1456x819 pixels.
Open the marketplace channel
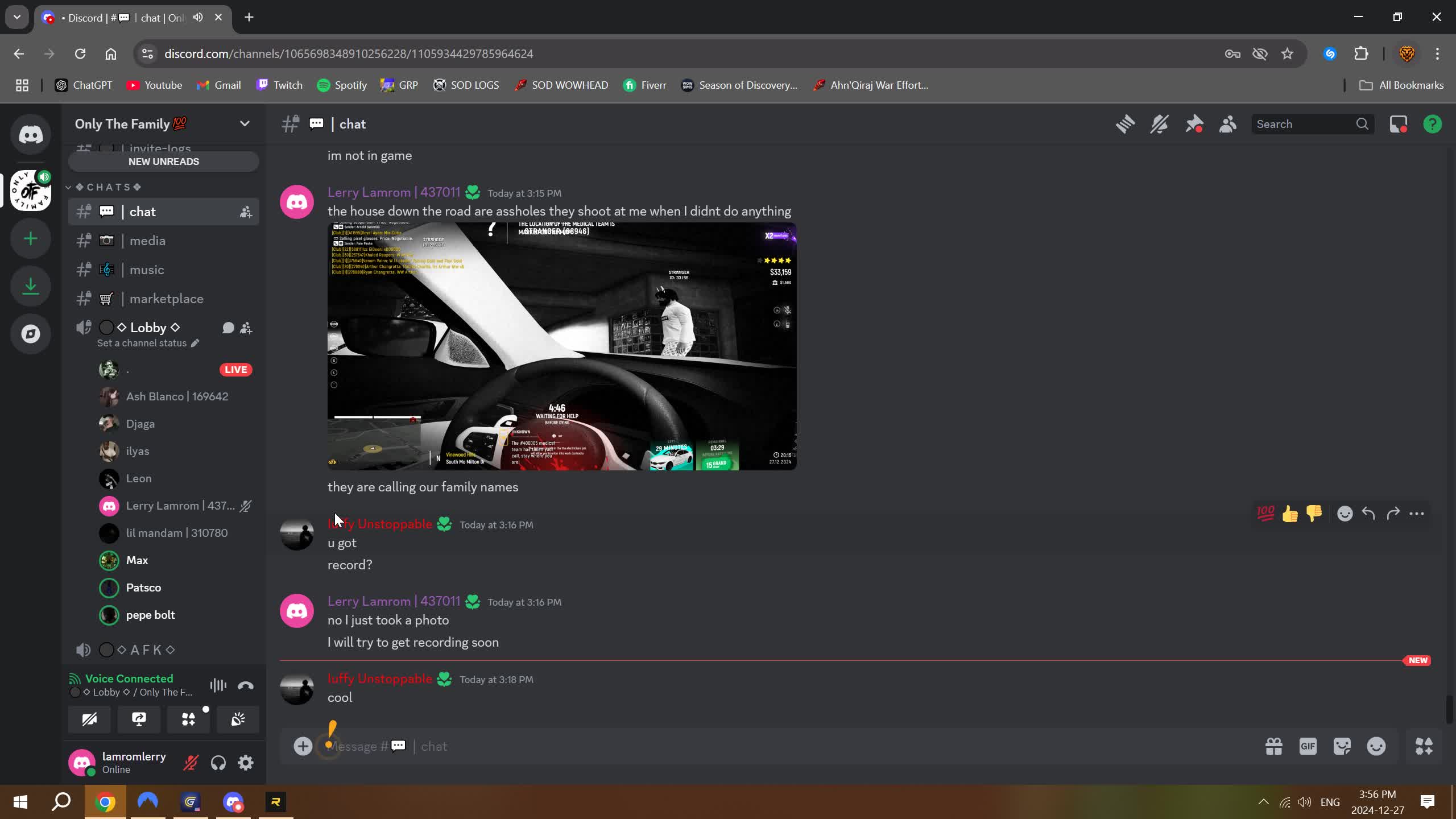166,298
